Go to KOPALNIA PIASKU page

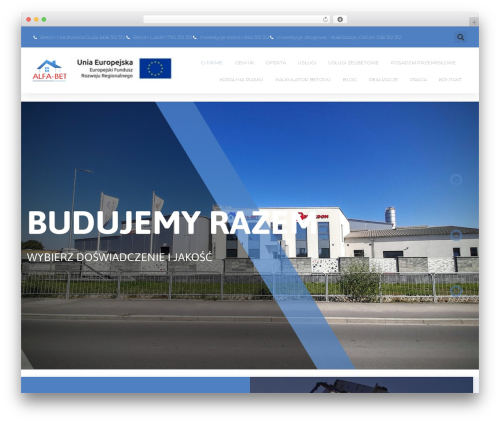click(x=241, y=79)
